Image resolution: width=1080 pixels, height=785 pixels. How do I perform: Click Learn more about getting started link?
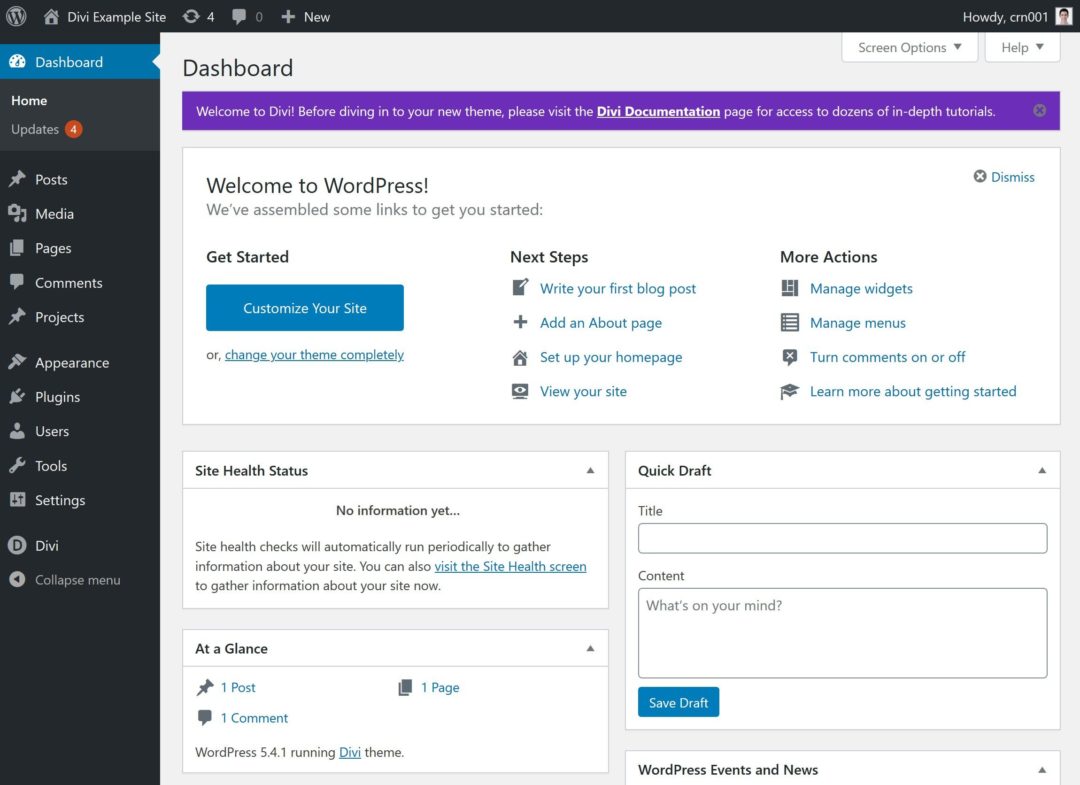(913, 391)
